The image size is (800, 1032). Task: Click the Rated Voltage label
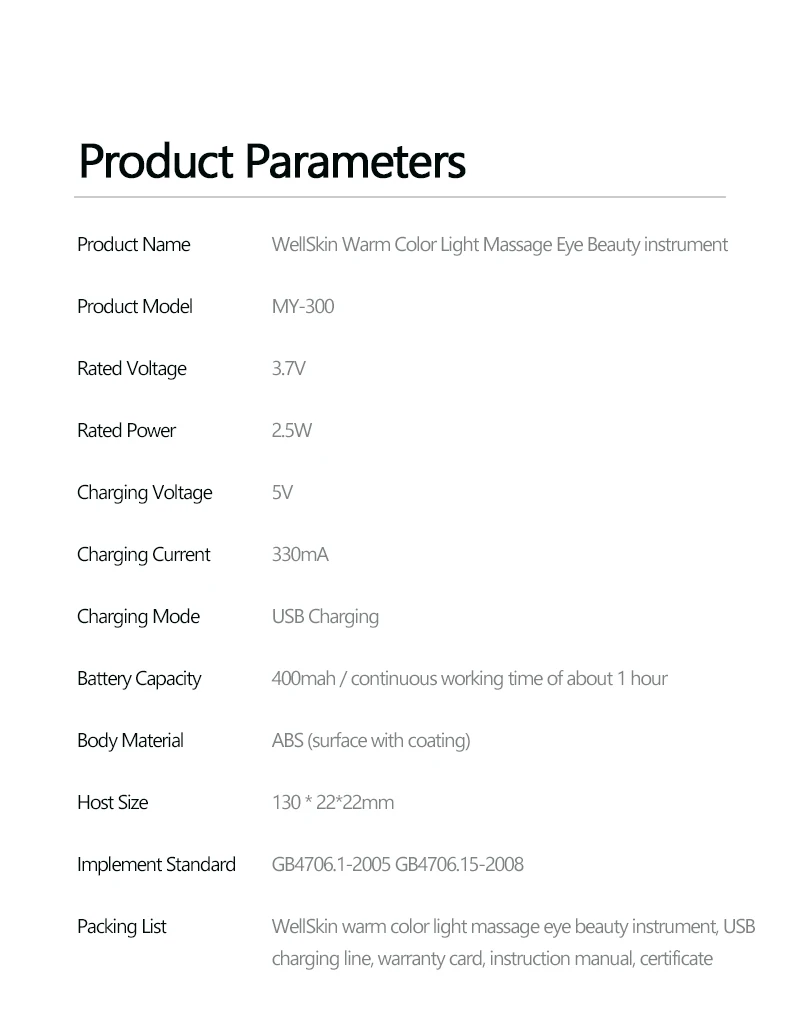pos(131,369)
